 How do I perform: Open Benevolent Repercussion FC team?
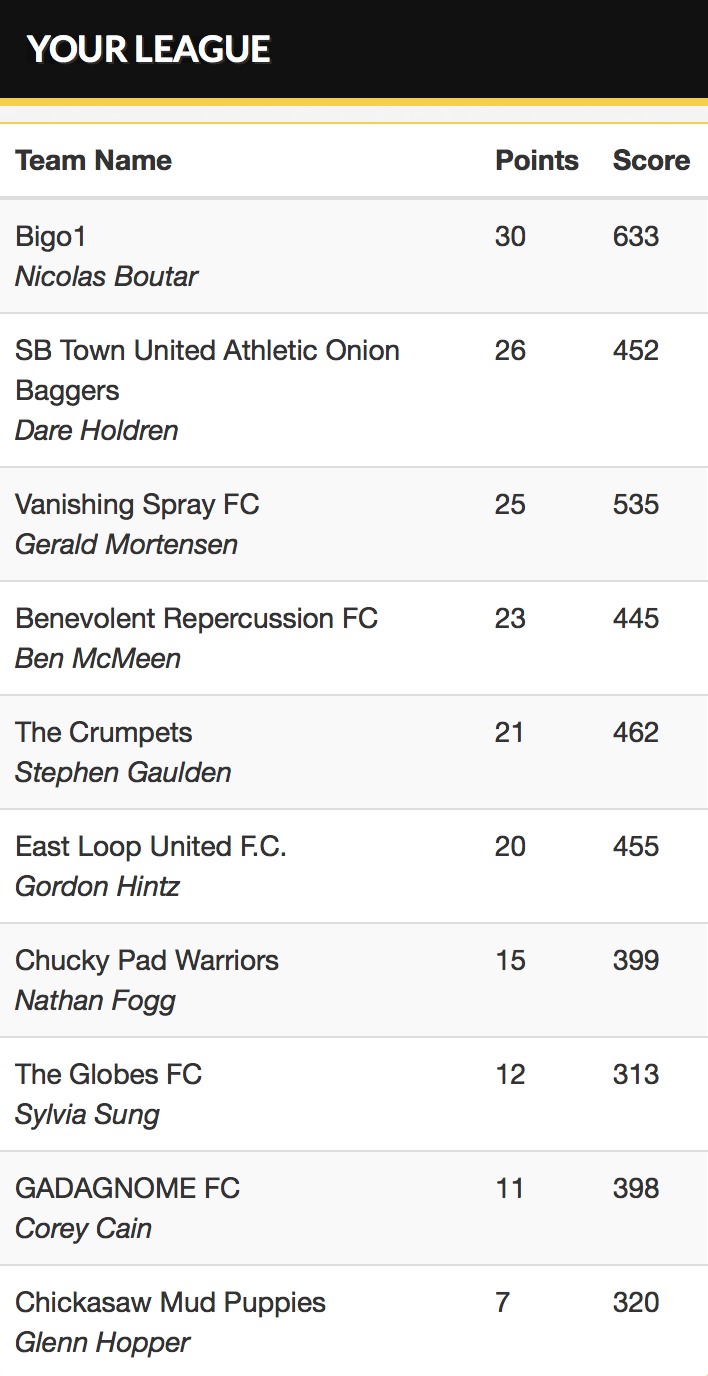pos(196,618)
